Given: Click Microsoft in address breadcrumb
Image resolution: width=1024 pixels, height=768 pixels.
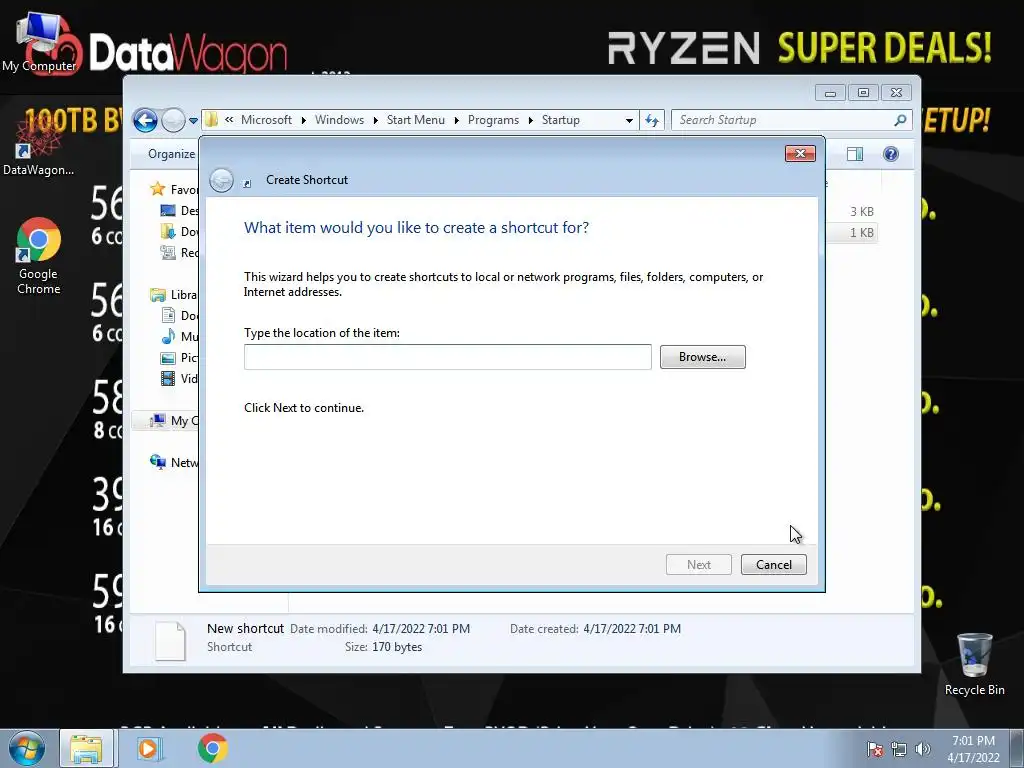Looking at the screenshot, I should (266, 120).
